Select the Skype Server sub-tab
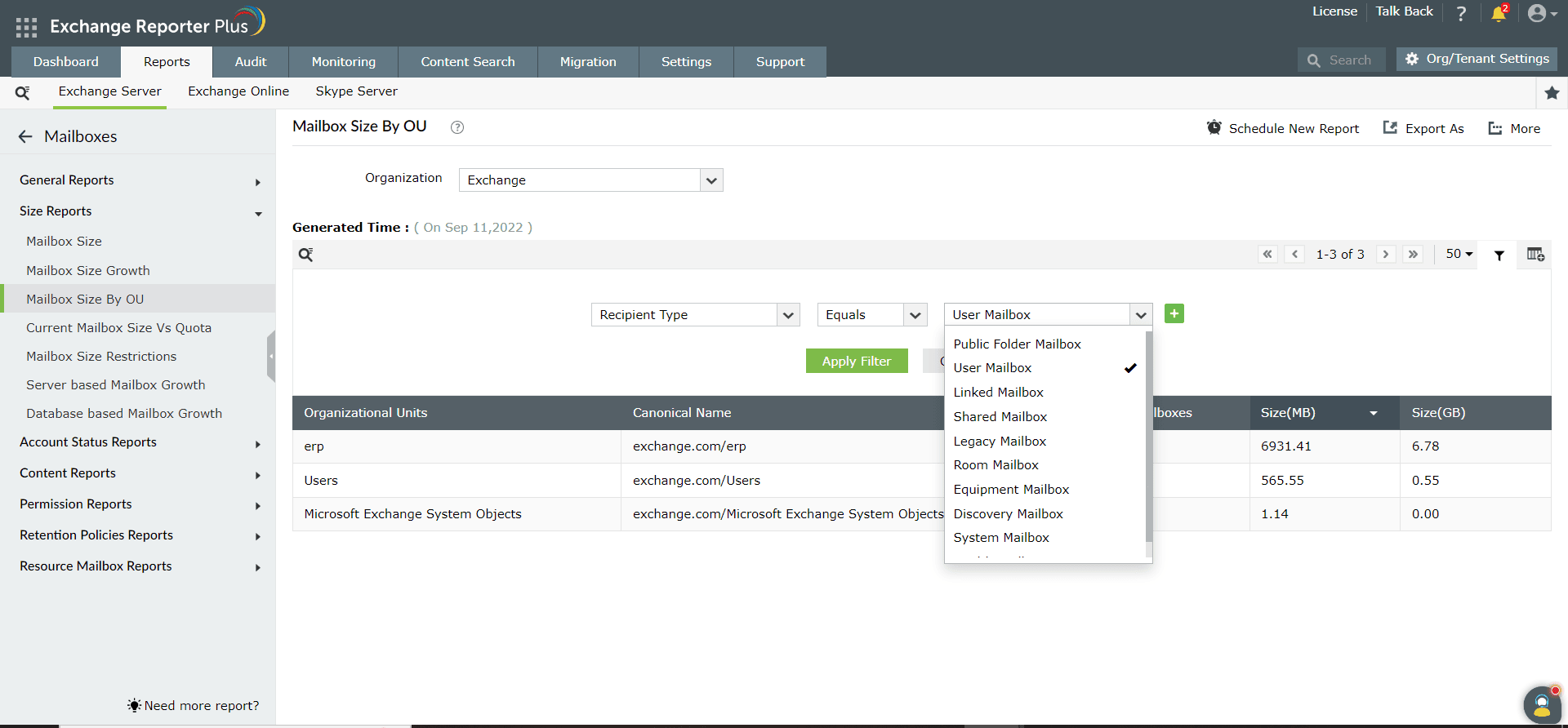 tap(357, 91)
